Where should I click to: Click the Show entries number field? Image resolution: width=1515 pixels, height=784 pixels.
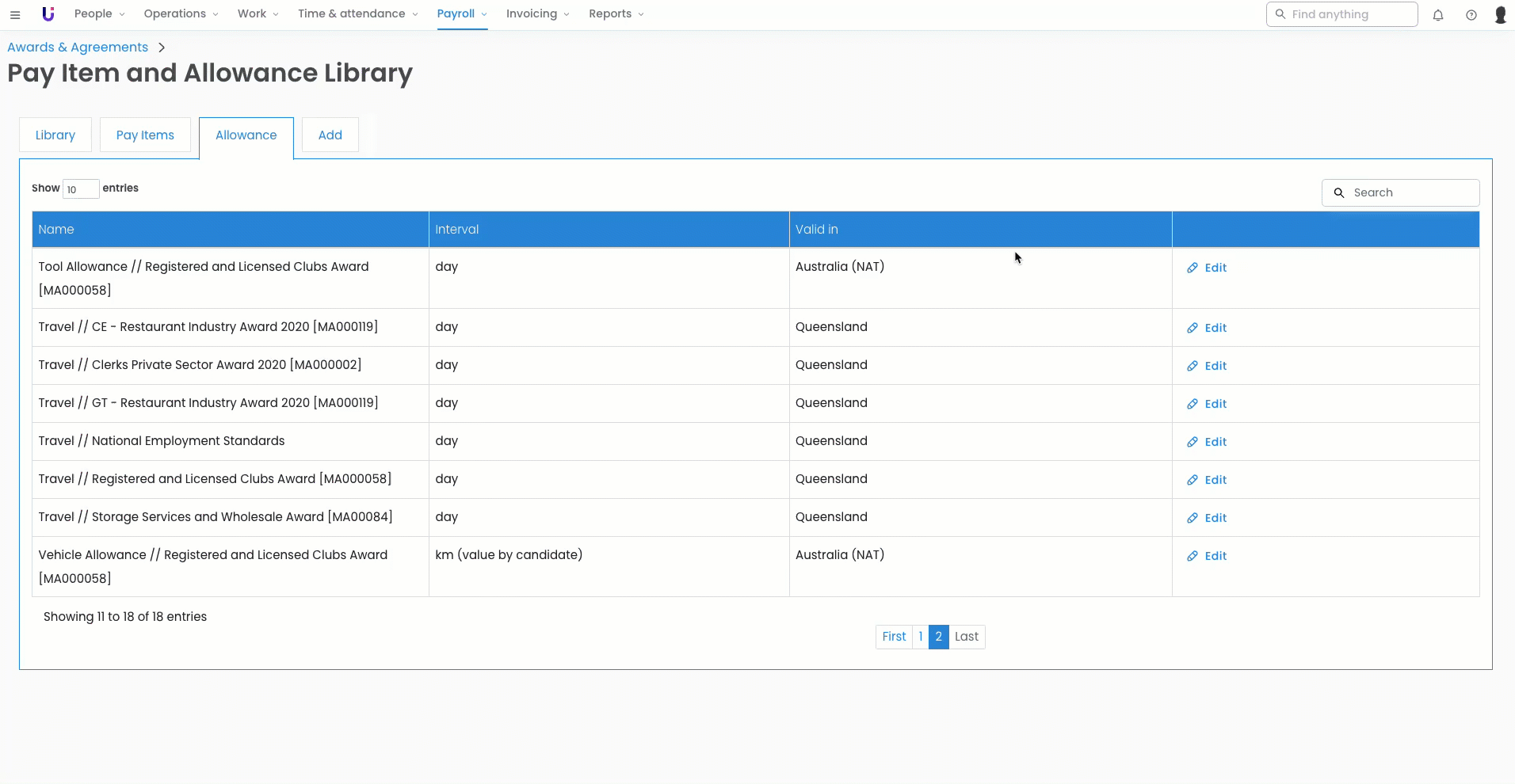tap(81, 189)
